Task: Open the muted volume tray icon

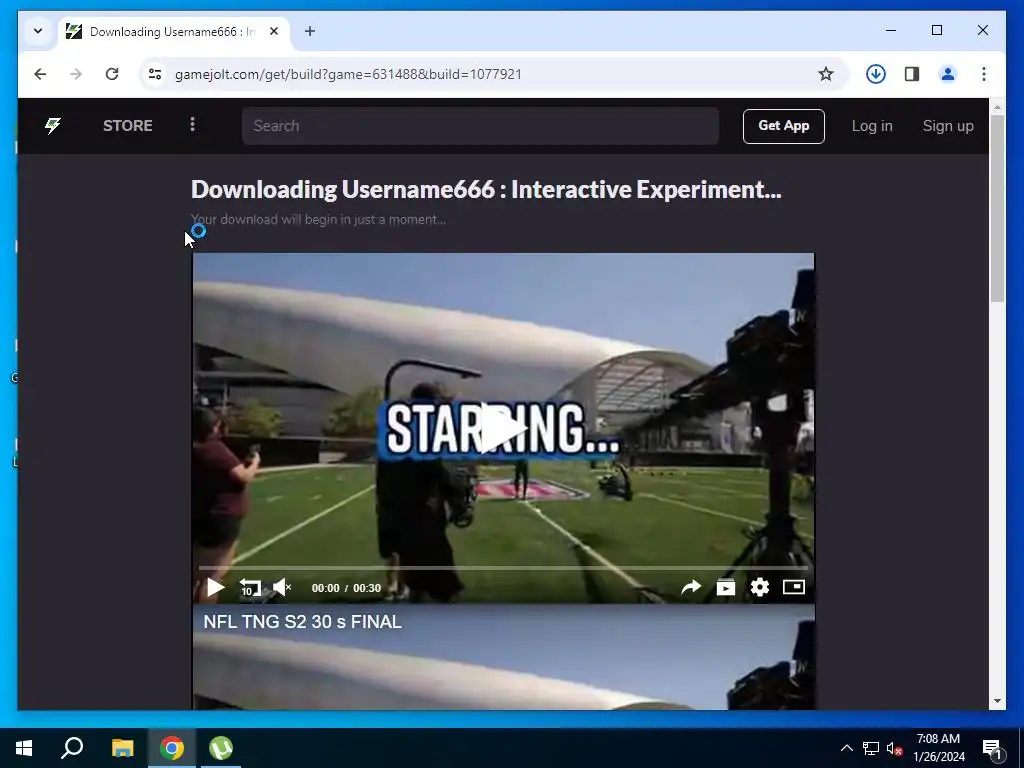Action: tap(894, 748)
